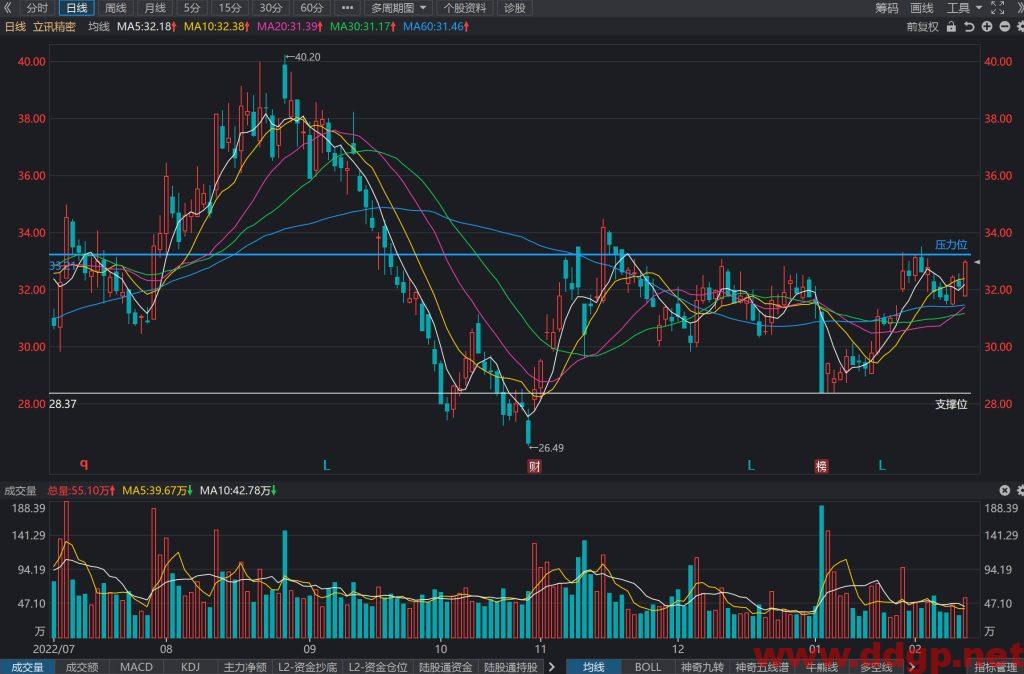Click the undo arrow icon

(x=969, y=27)
